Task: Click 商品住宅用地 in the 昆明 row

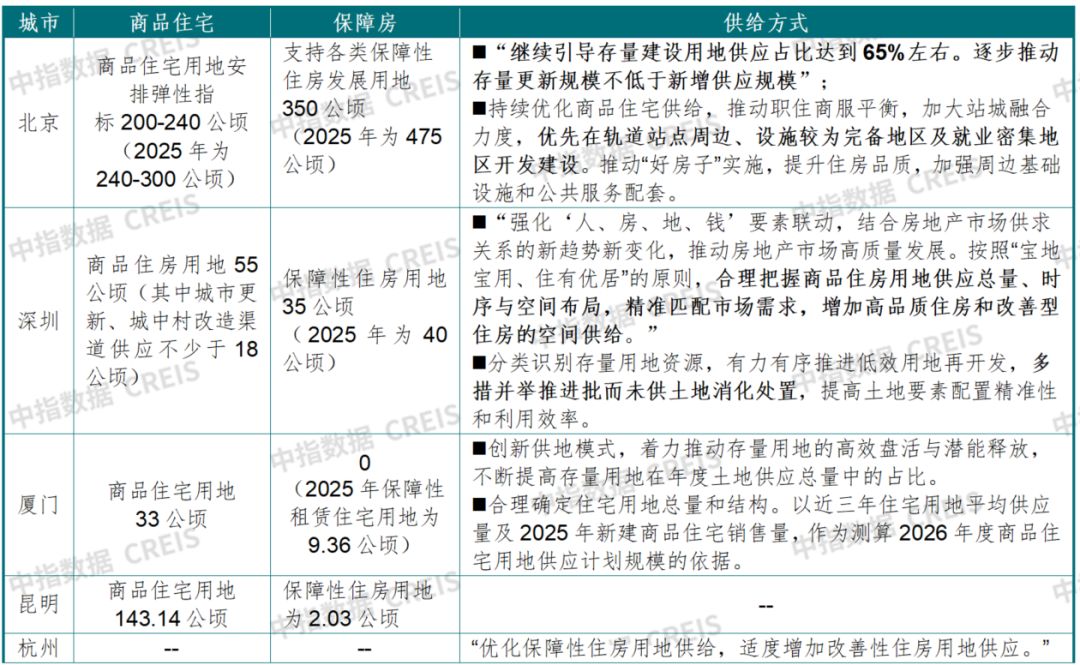Action: (172, 590)
